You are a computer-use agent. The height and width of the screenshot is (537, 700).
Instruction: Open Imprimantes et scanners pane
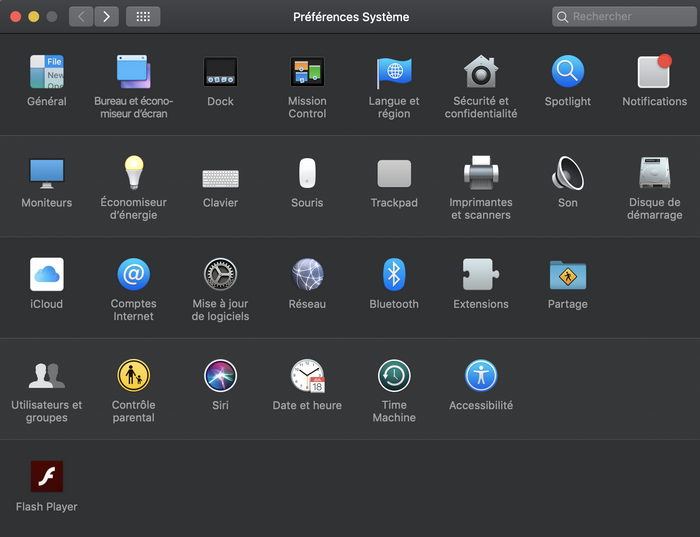point(481,173)
